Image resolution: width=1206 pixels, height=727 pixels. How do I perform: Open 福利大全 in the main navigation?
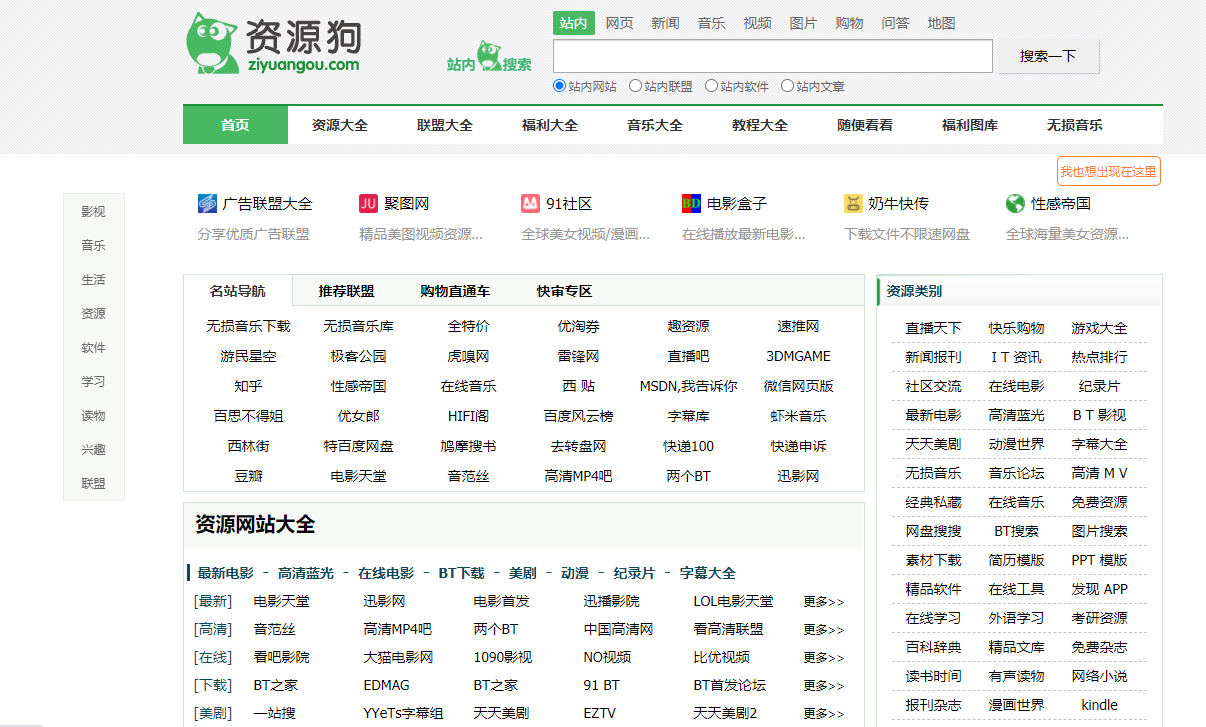click(550, 125)
